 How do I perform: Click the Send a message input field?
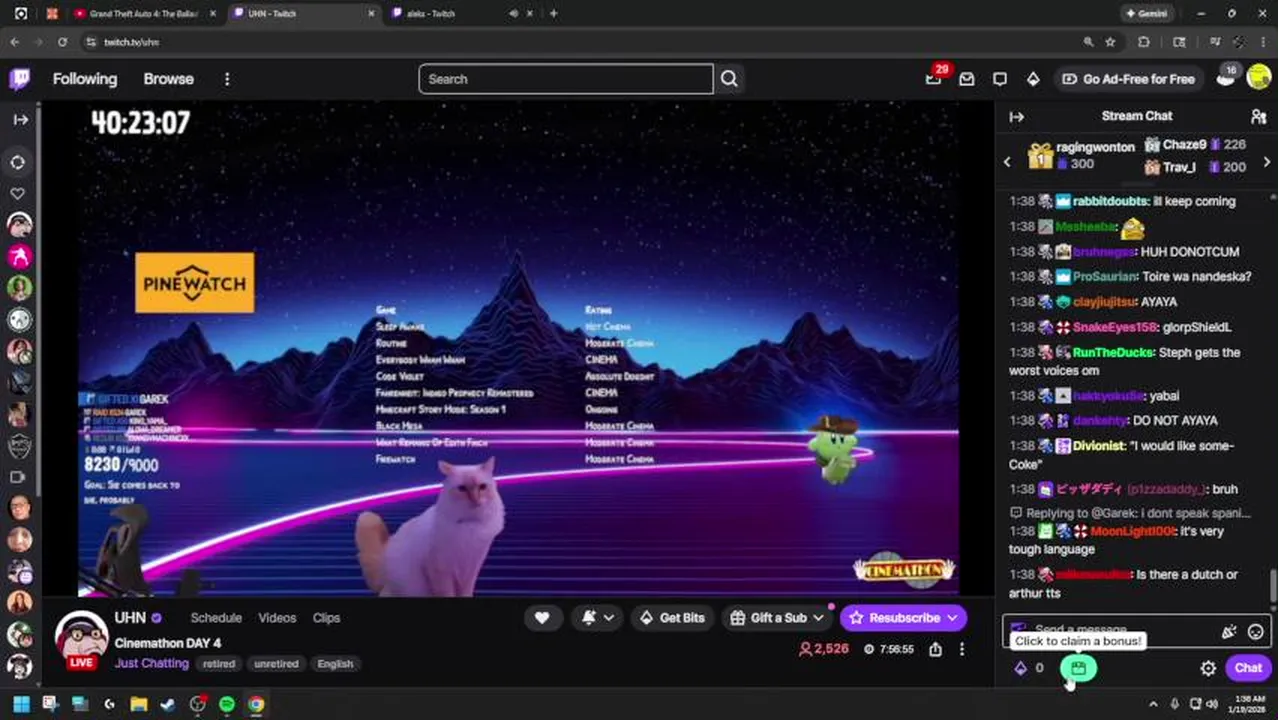[x=1136, y=630]
